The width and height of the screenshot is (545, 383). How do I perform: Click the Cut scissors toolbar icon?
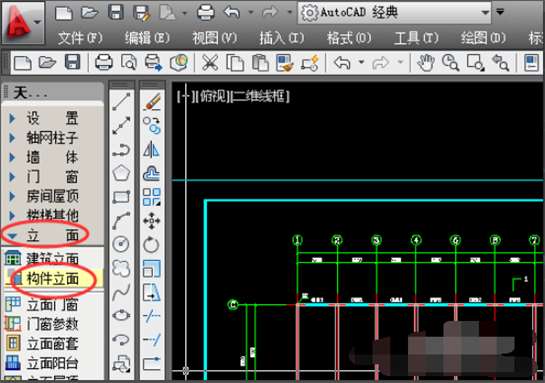[210, 63]
